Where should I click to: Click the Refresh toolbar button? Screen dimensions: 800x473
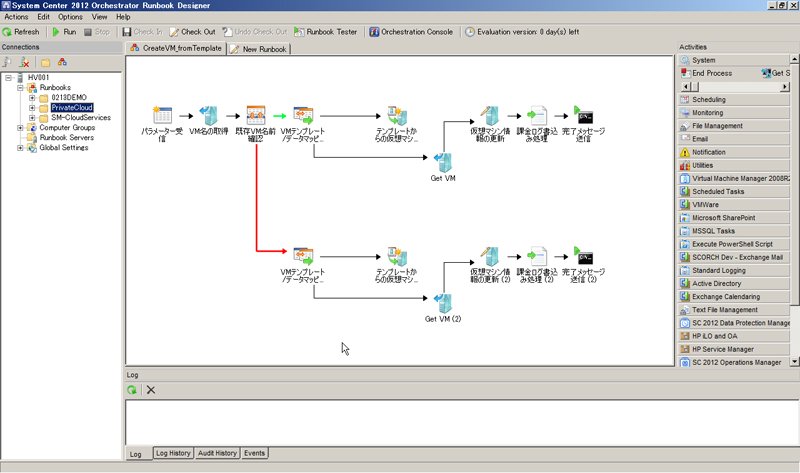pyautogui.click(x=21, y=32)
